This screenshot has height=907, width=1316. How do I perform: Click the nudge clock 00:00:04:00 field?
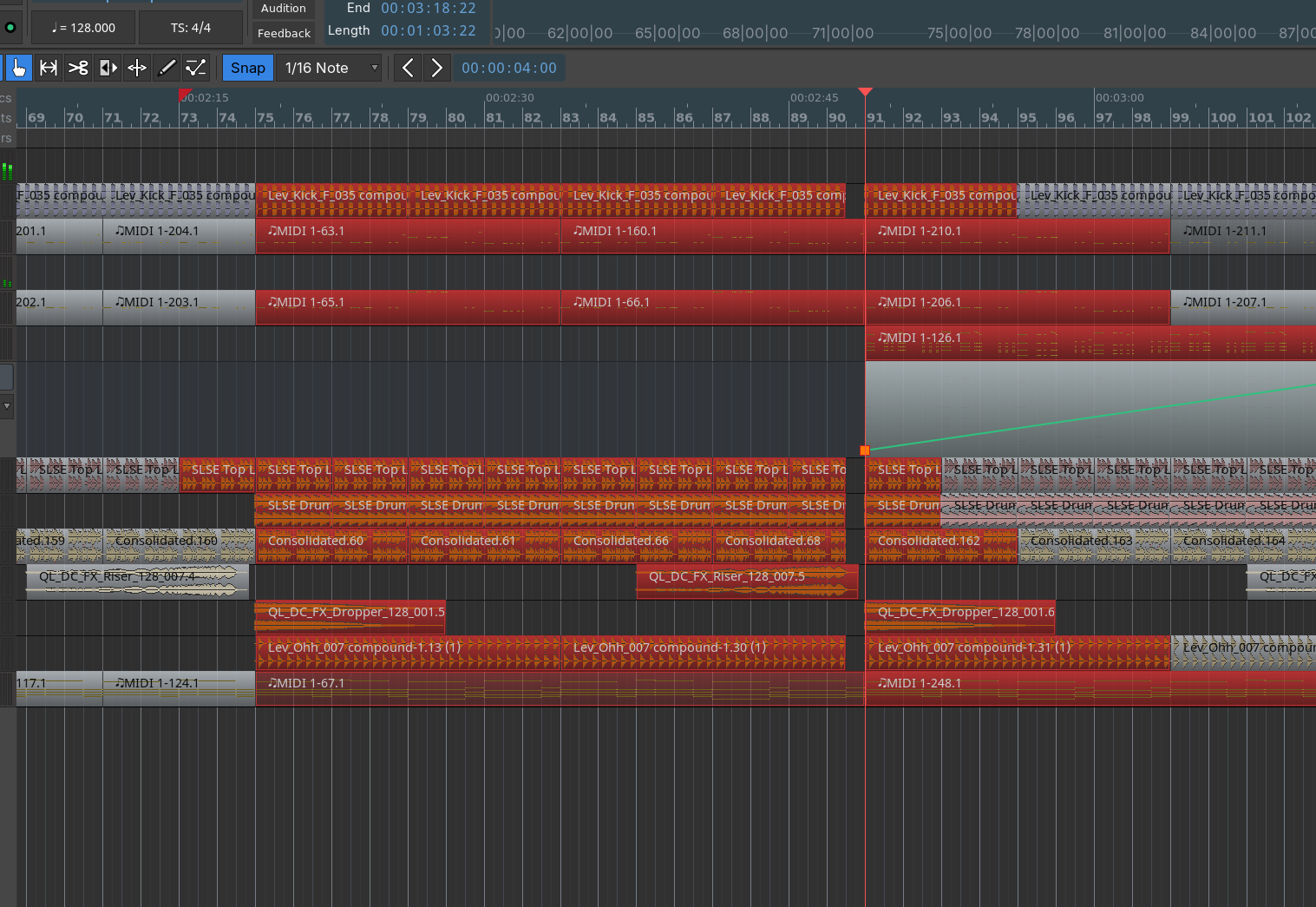pos(508,68)
